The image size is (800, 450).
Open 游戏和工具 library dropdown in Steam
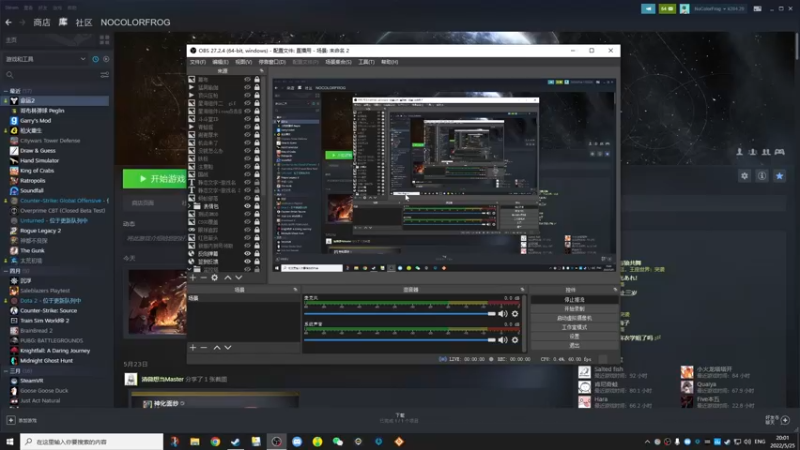tap(44, 59)
